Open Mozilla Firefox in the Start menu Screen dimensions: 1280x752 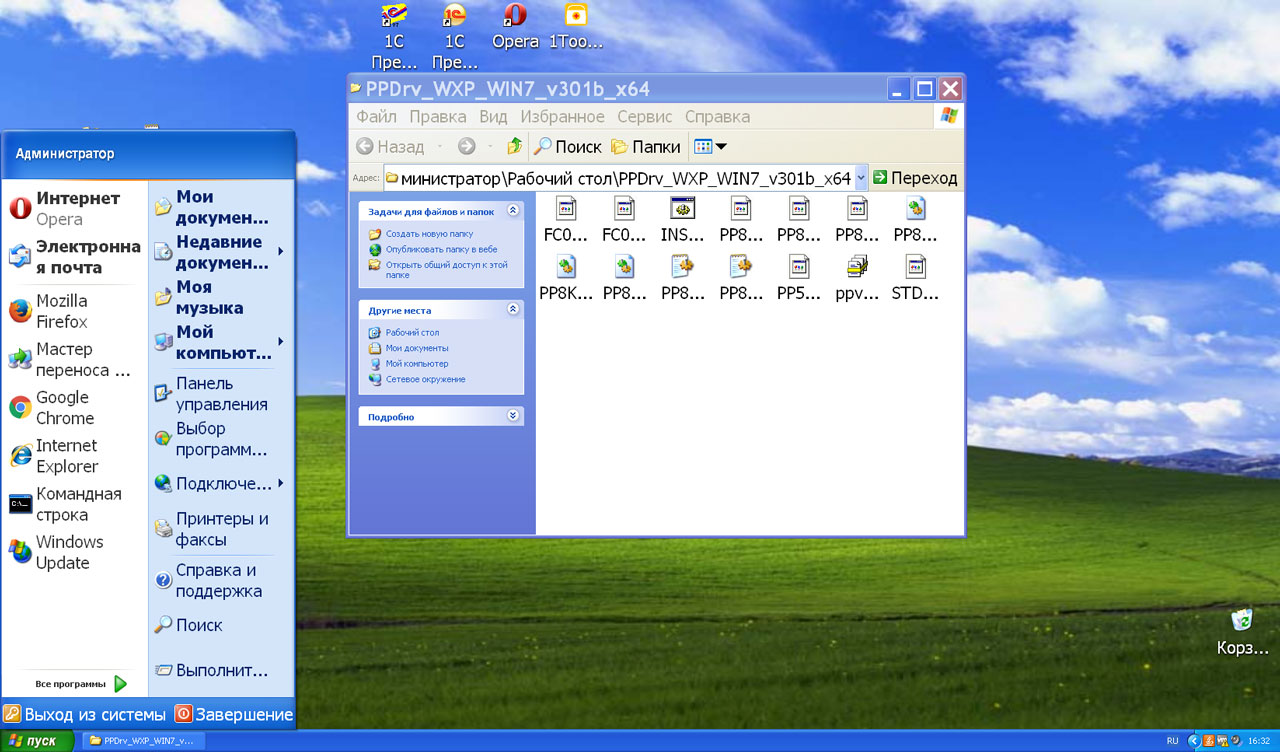point(61,311)
